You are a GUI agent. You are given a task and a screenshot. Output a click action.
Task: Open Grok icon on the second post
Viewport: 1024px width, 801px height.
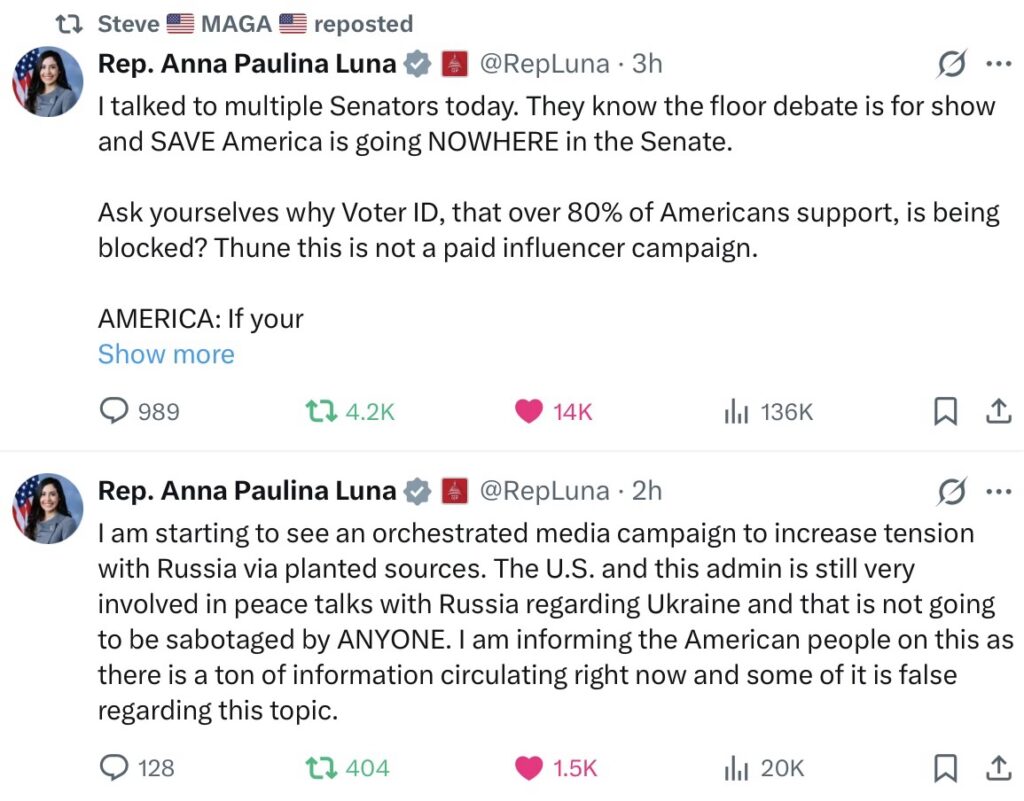pyautogui.click(x=951, y=491)
